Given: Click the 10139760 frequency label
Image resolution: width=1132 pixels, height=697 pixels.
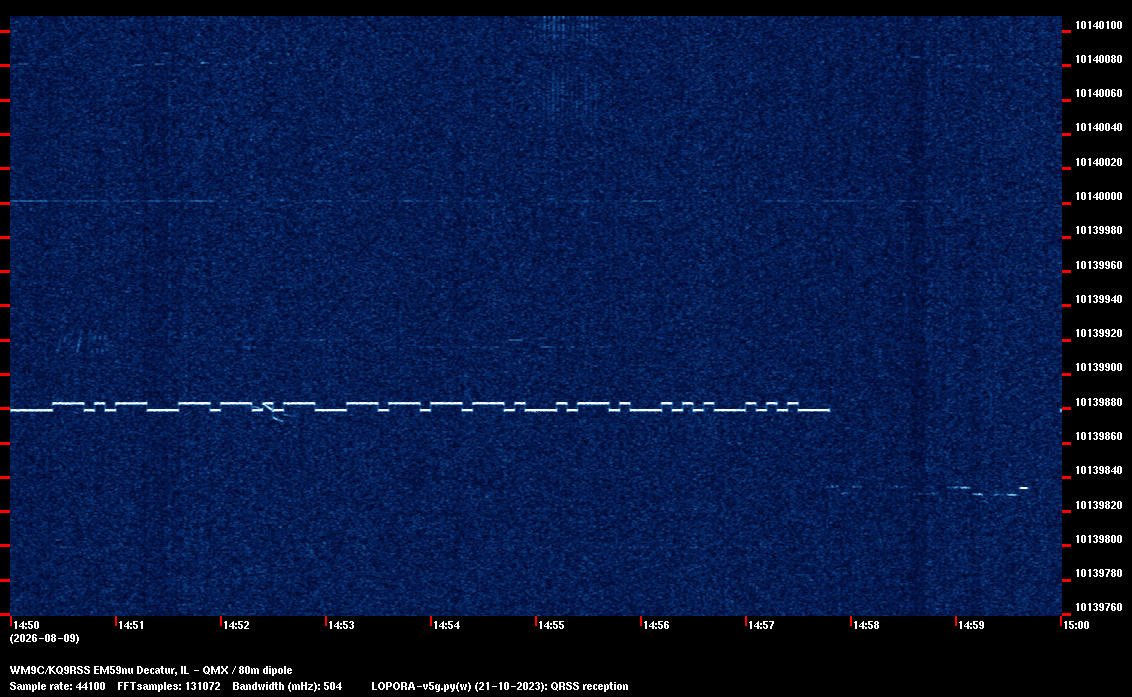Looking at the screenshot, I should click(1098, 607).
